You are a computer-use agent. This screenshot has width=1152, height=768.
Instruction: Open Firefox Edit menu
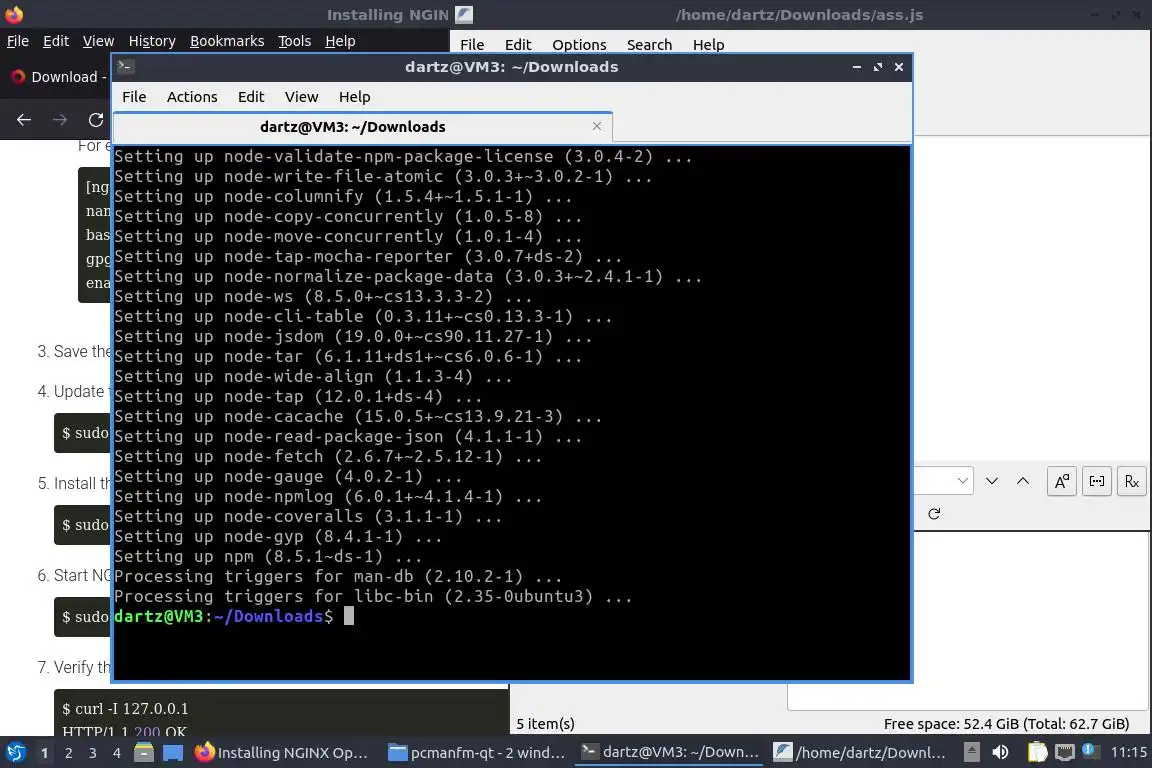(56, 41)
